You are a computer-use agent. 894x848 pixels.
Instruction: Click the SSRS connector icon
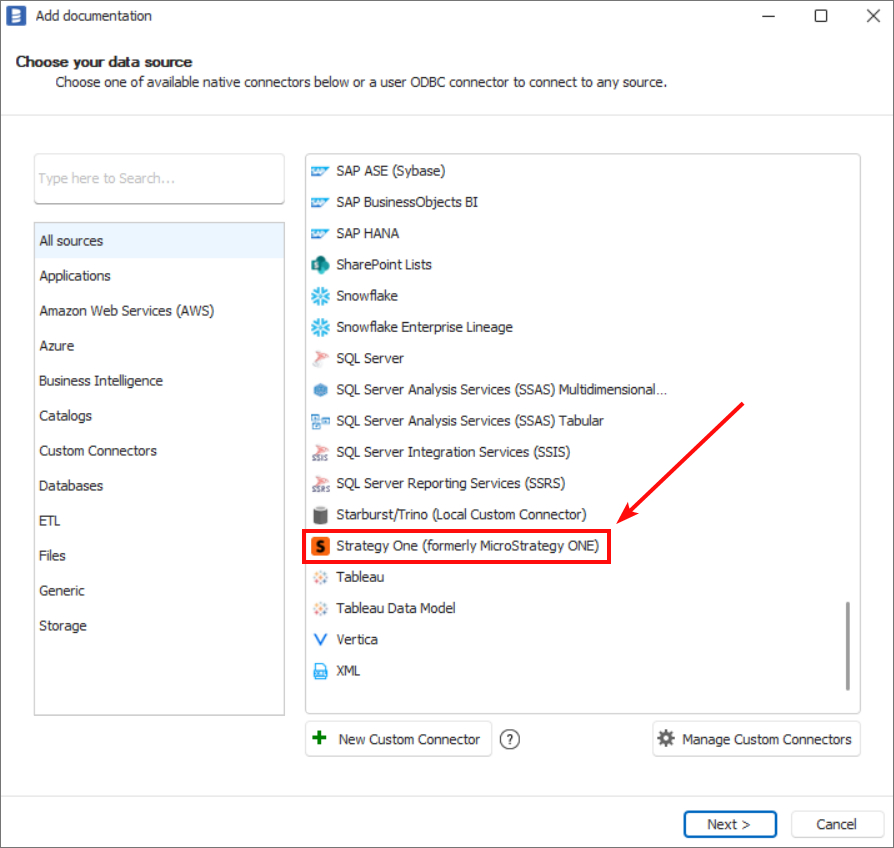pos(320,484)
